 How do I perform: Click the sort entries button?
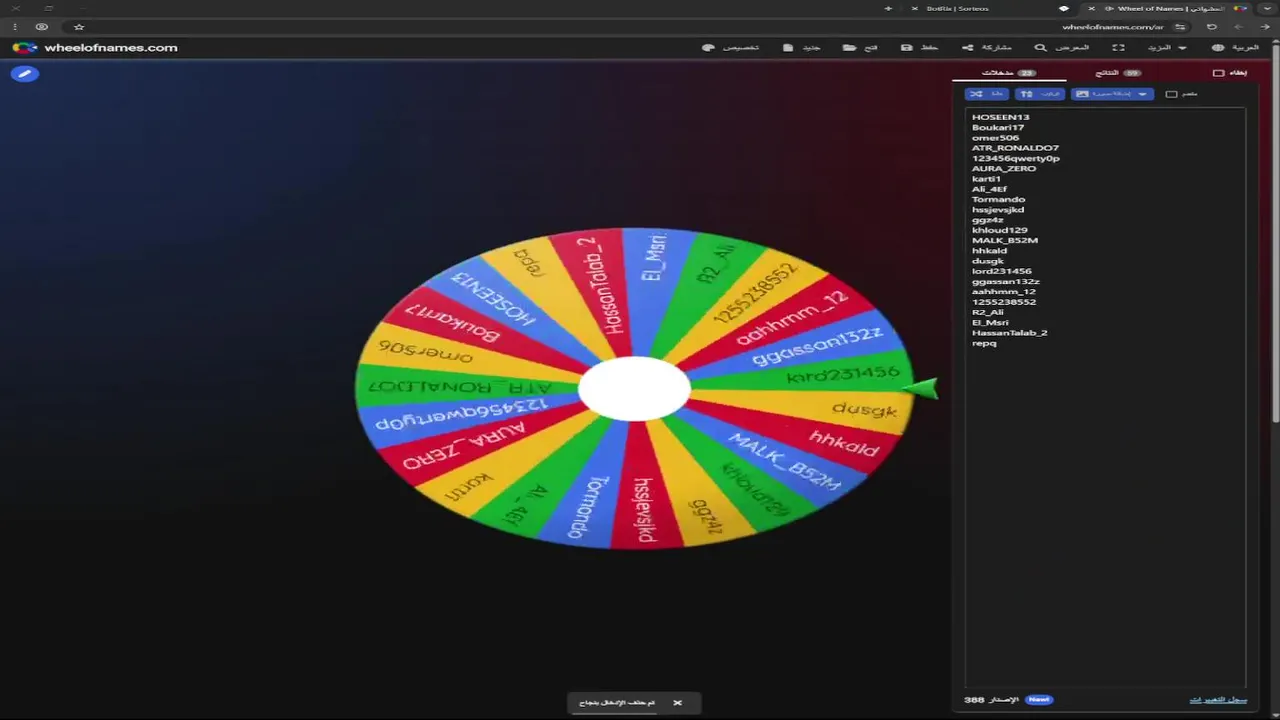click(1039, 94)
